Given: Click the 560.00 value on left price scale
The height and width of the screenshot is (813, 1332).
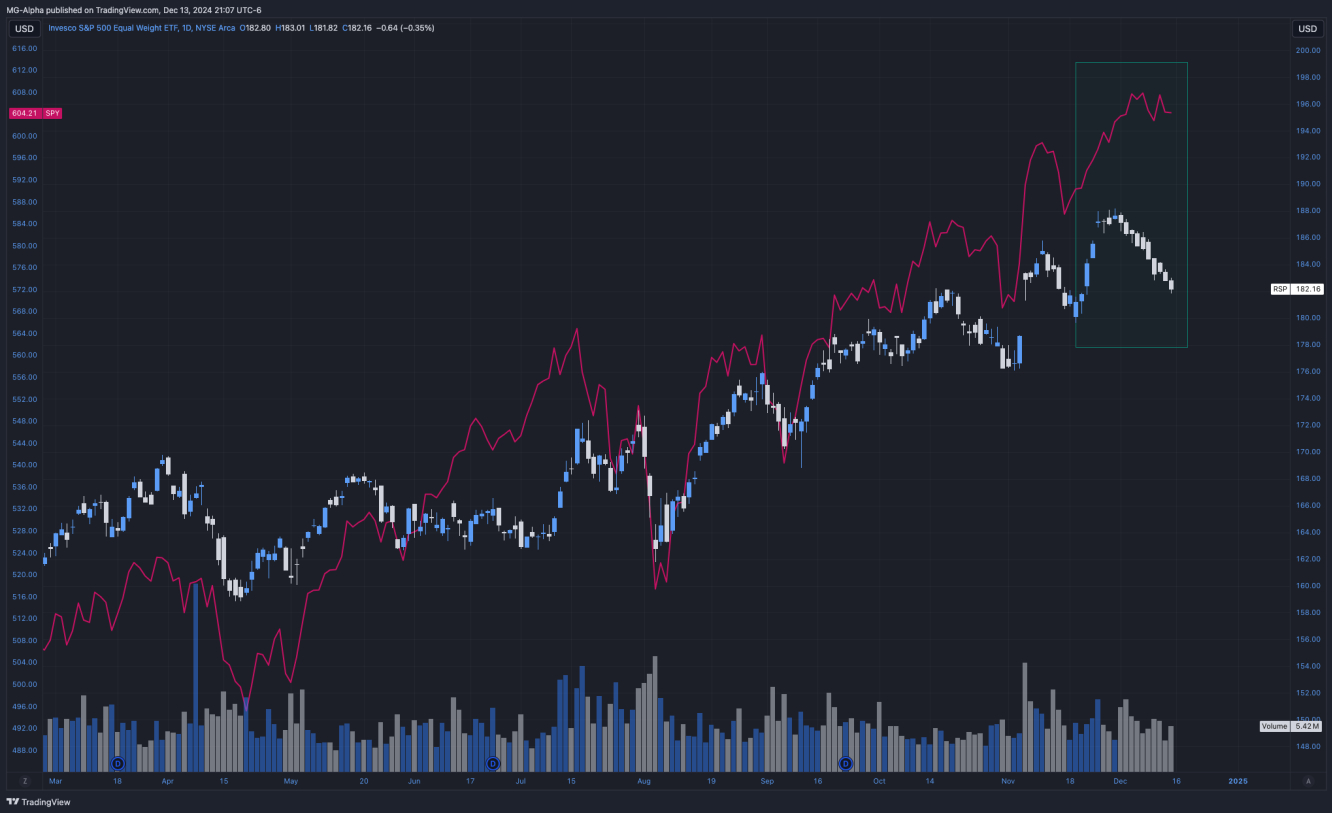Looking at the screenshot, I should coord(25,355).
